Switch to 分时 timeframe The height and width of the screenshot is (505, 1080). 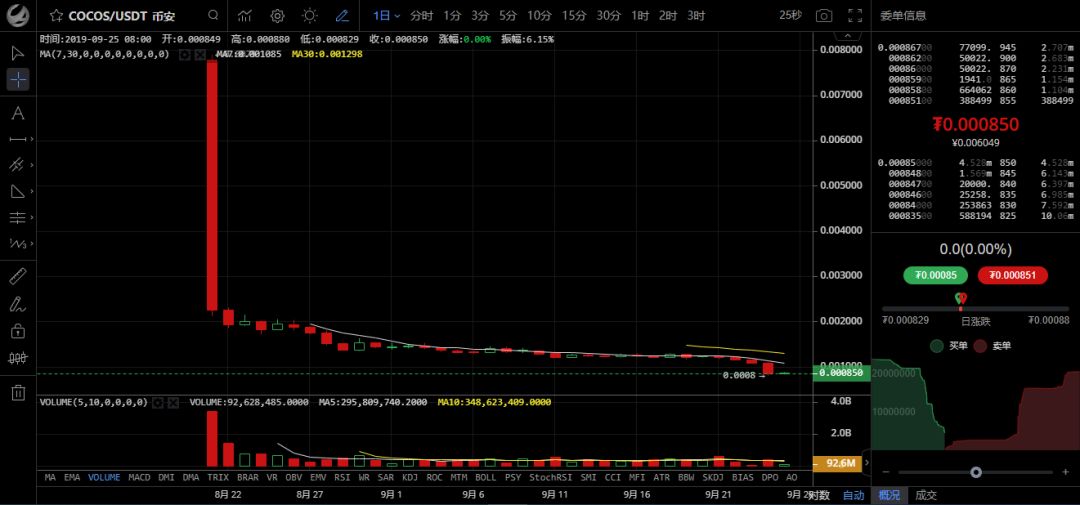tap(422, 15)
